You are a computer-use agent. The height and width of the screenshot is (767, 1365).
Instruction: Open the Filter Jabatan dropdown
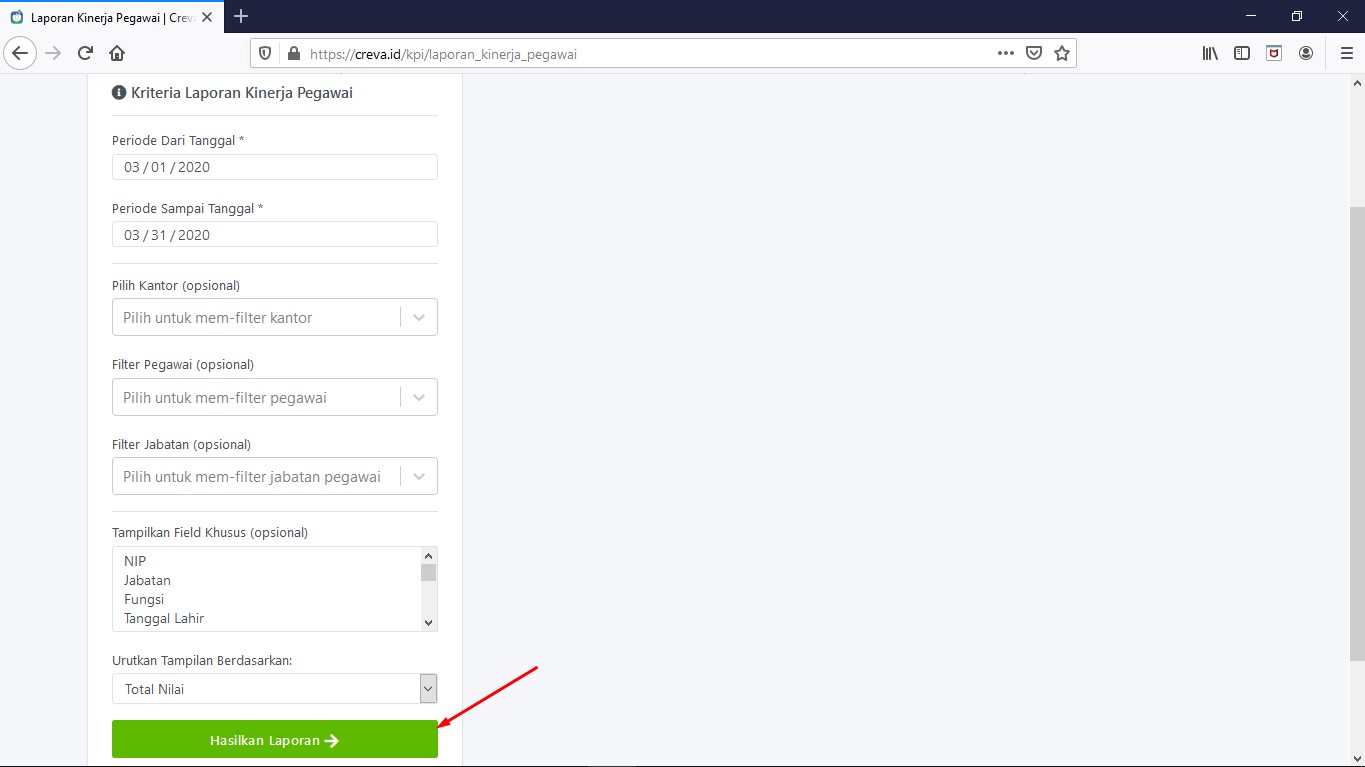pos(275,476)
